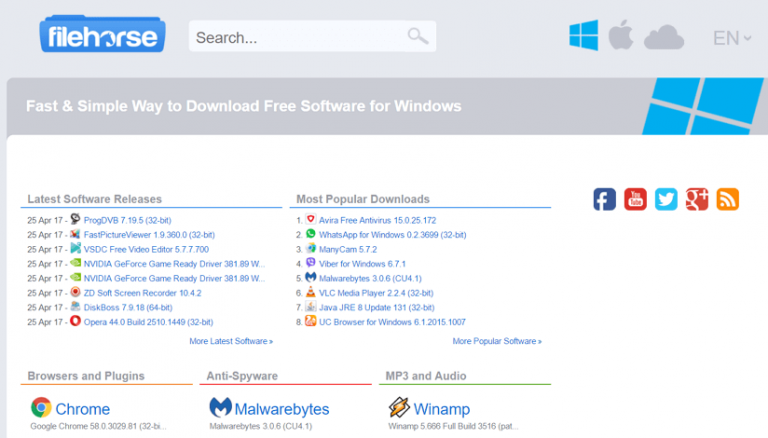
Task: Open Opera 44.0 Build 2510.1449 link
Action: pyautogui.click(x=148, y=322)
